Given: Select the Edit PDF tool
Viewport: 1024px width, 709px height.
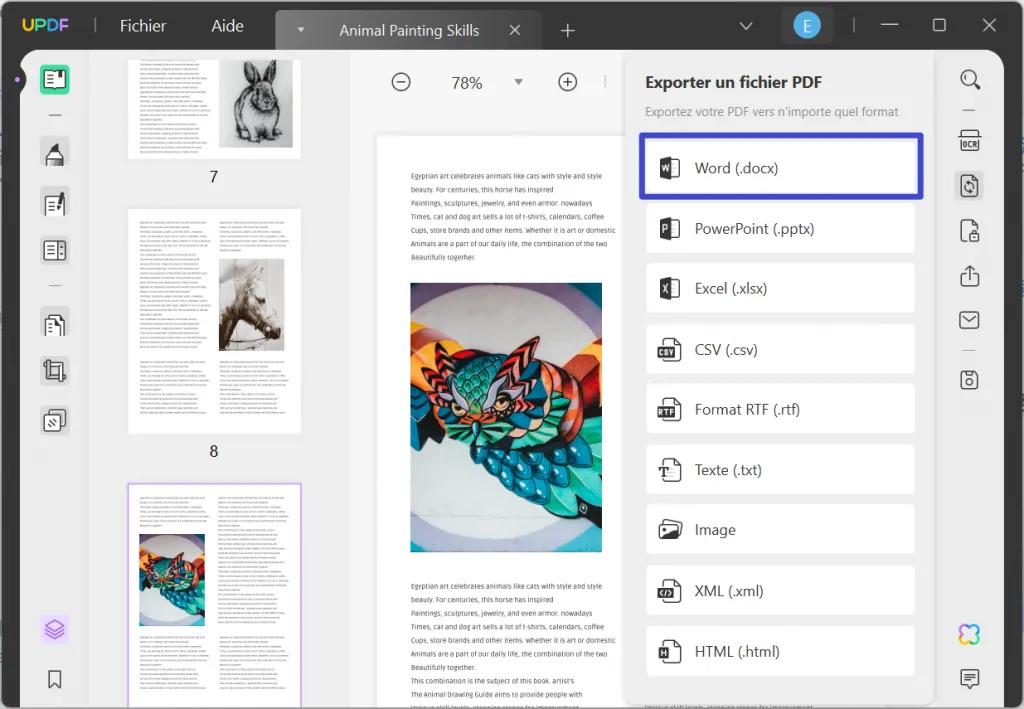Looking at the screenshot, I should pyautogui.click(x=54, y=202).
